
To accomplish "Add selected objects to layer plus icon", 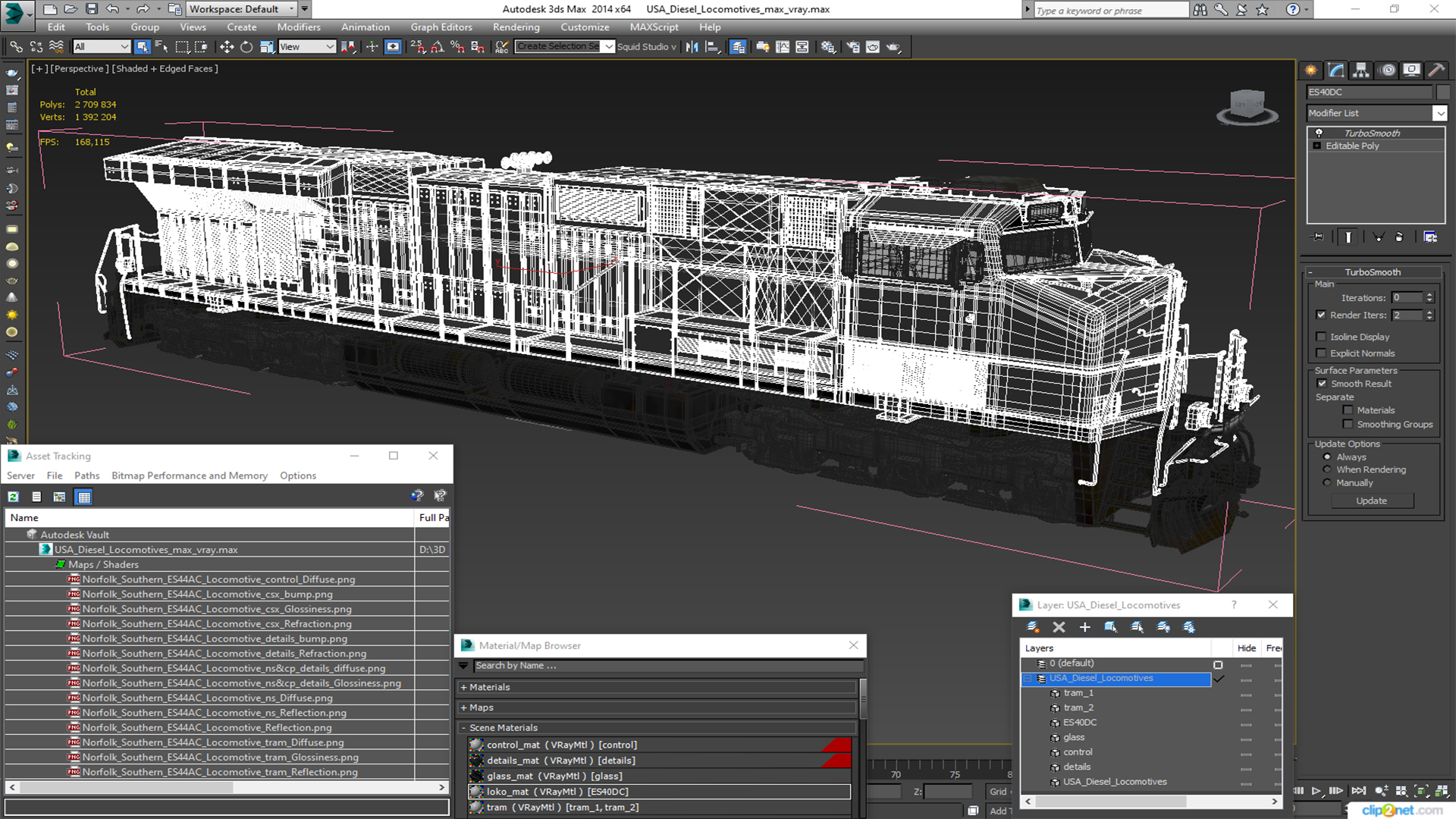I will [x=1084, y=627].
